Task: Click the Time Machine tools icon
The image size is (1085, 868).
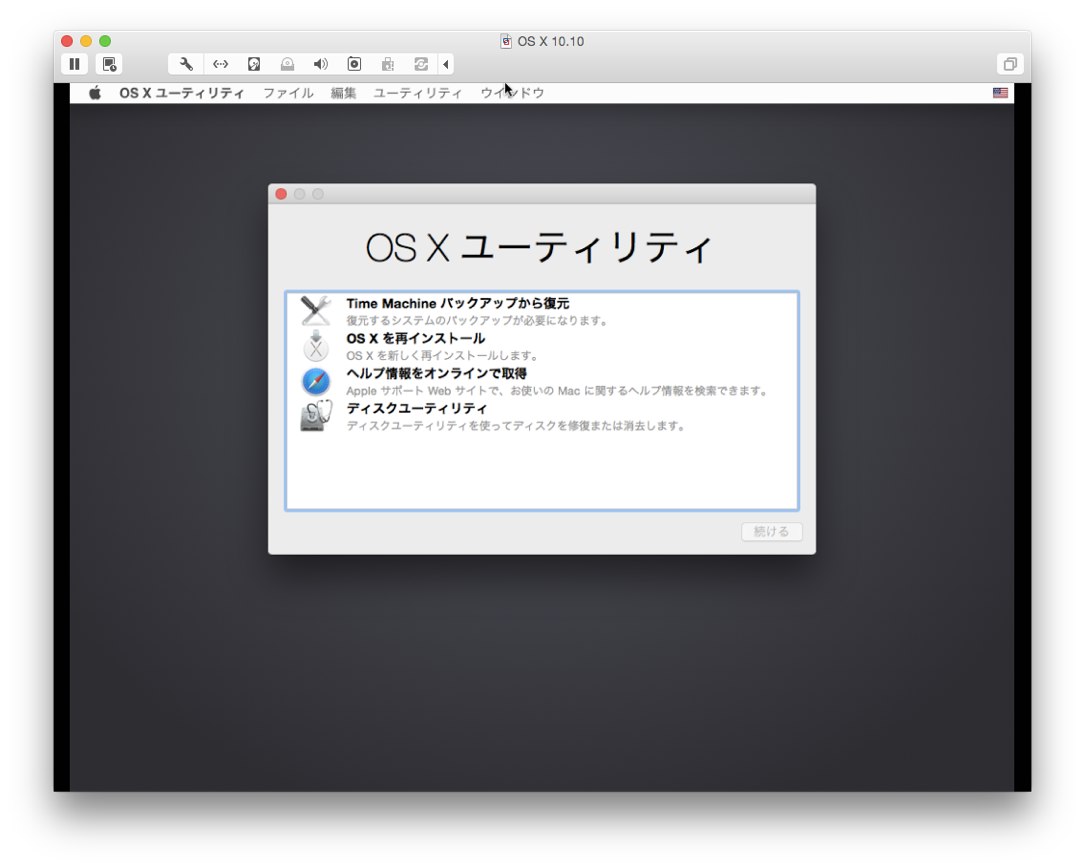Action: point(316,311)
